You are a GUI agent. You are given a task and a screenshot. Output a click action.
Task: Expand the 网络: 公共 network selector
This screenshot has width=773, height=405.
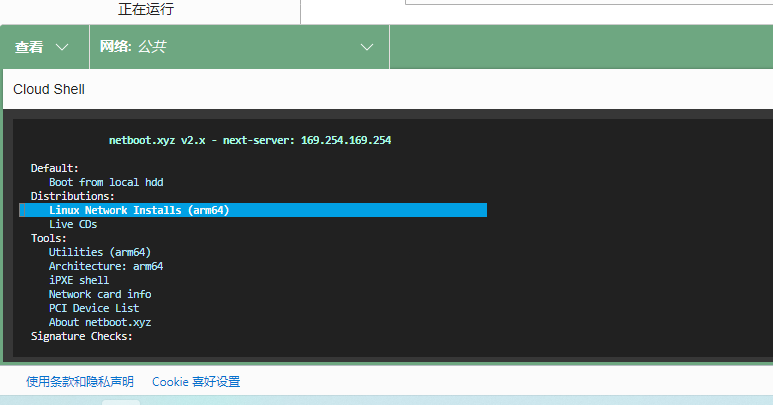pyautogui.click(x=237, y=47)
